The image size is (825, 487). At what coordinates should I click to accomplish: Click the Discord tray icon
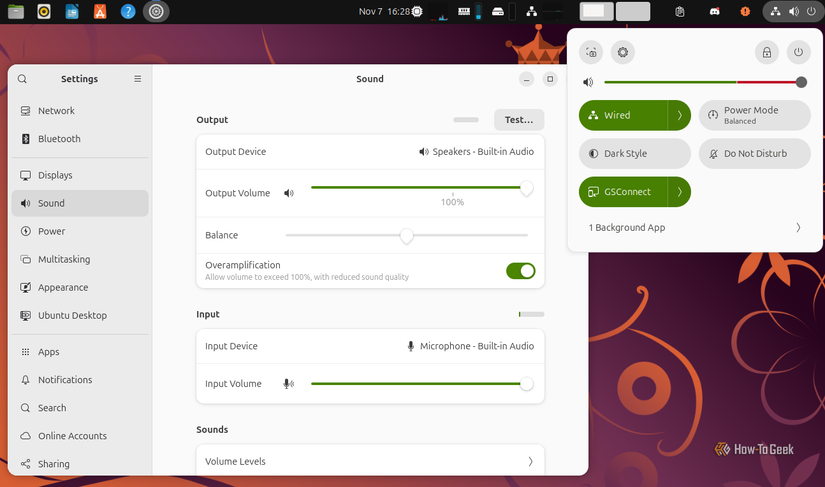715,12
